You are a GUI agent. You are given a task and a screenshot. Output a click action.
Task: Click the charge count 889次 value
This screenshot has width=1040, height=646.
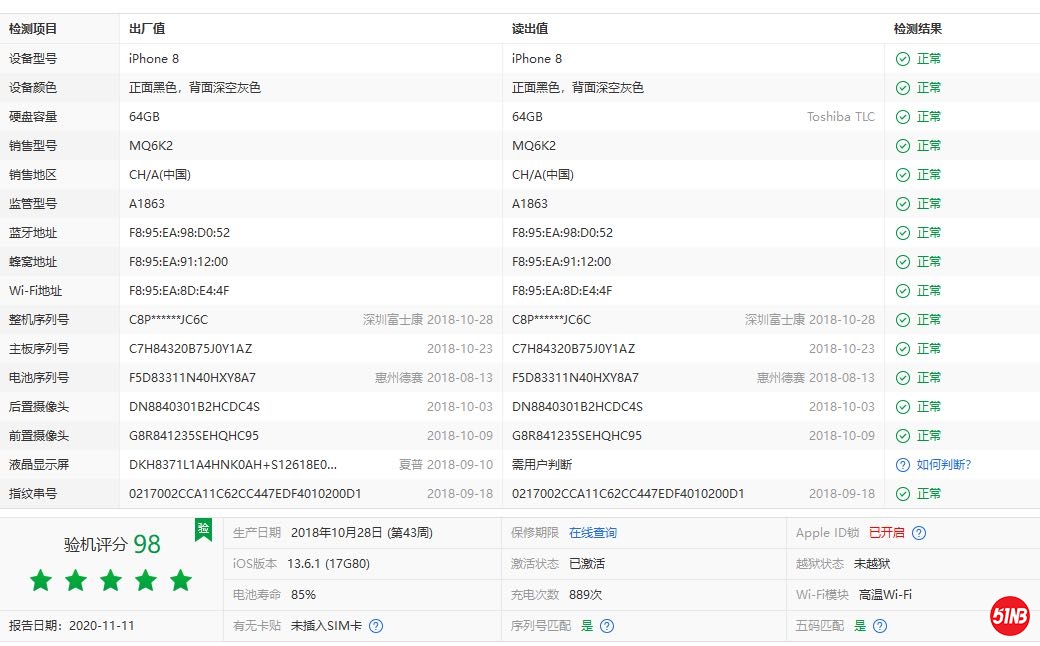tap(586, 595)
